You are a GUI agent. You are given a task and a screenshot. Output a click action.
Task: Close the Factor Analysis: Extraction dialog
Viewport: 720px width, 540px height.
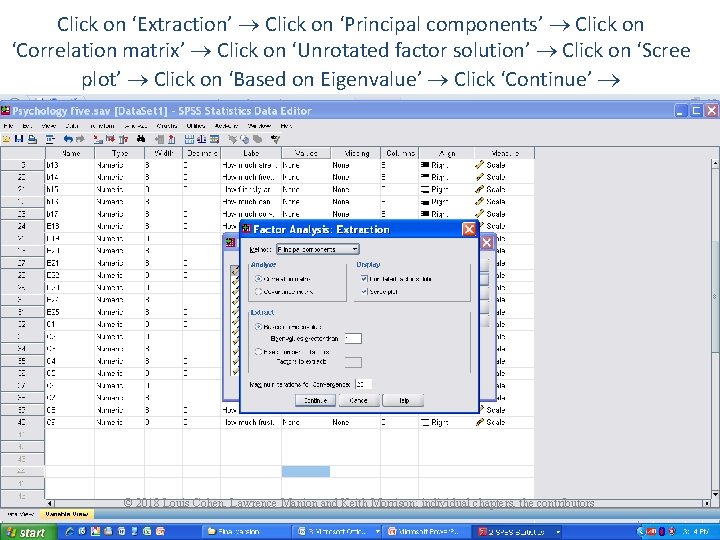coord(469,229)
